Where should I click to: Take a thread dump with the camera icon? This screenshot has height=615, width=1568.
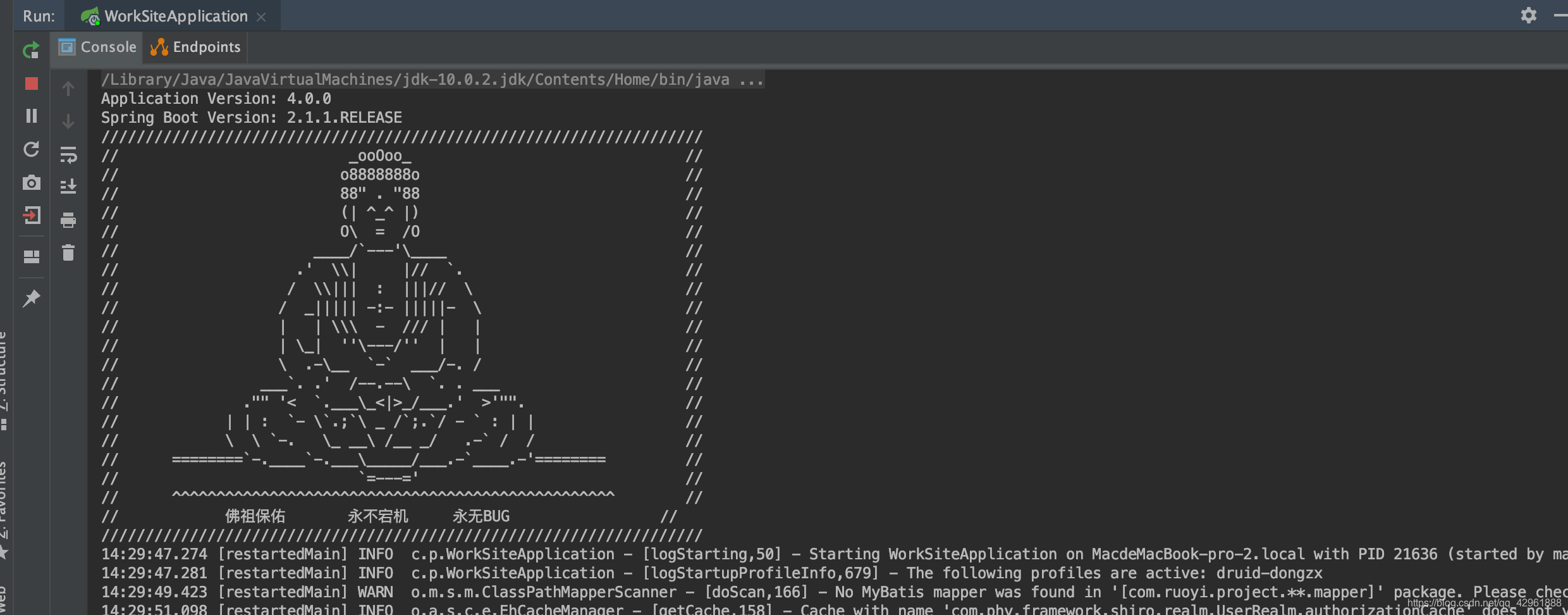pyautogui.click(x=31, y=183)
